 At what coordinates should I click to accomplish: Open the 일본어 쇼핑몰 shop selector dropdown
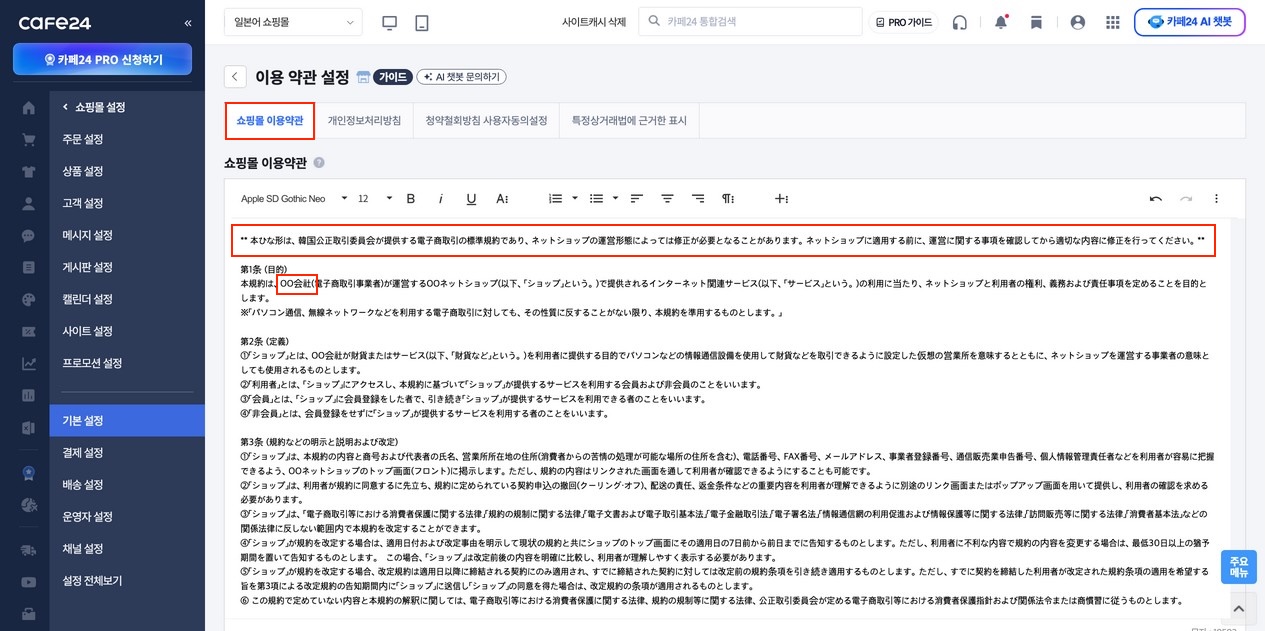pyautogui.click(x=293, y=22)
